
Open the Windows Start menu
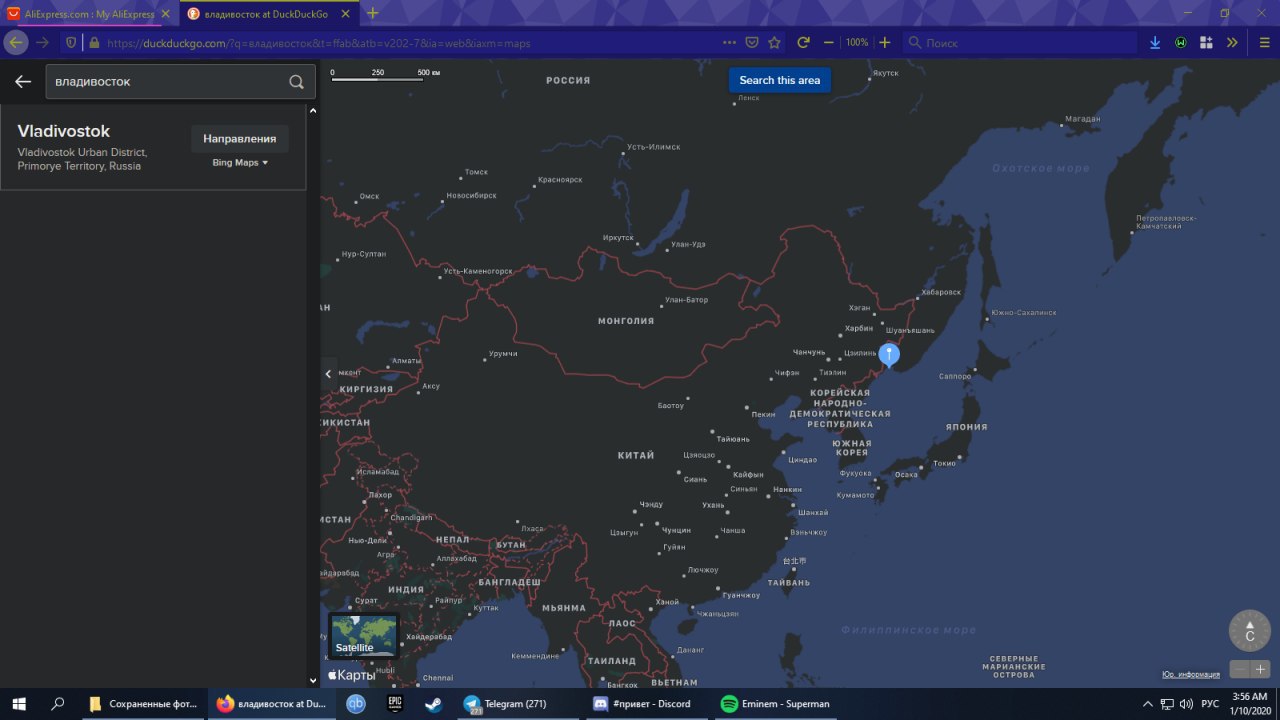[x=20, y=704]
